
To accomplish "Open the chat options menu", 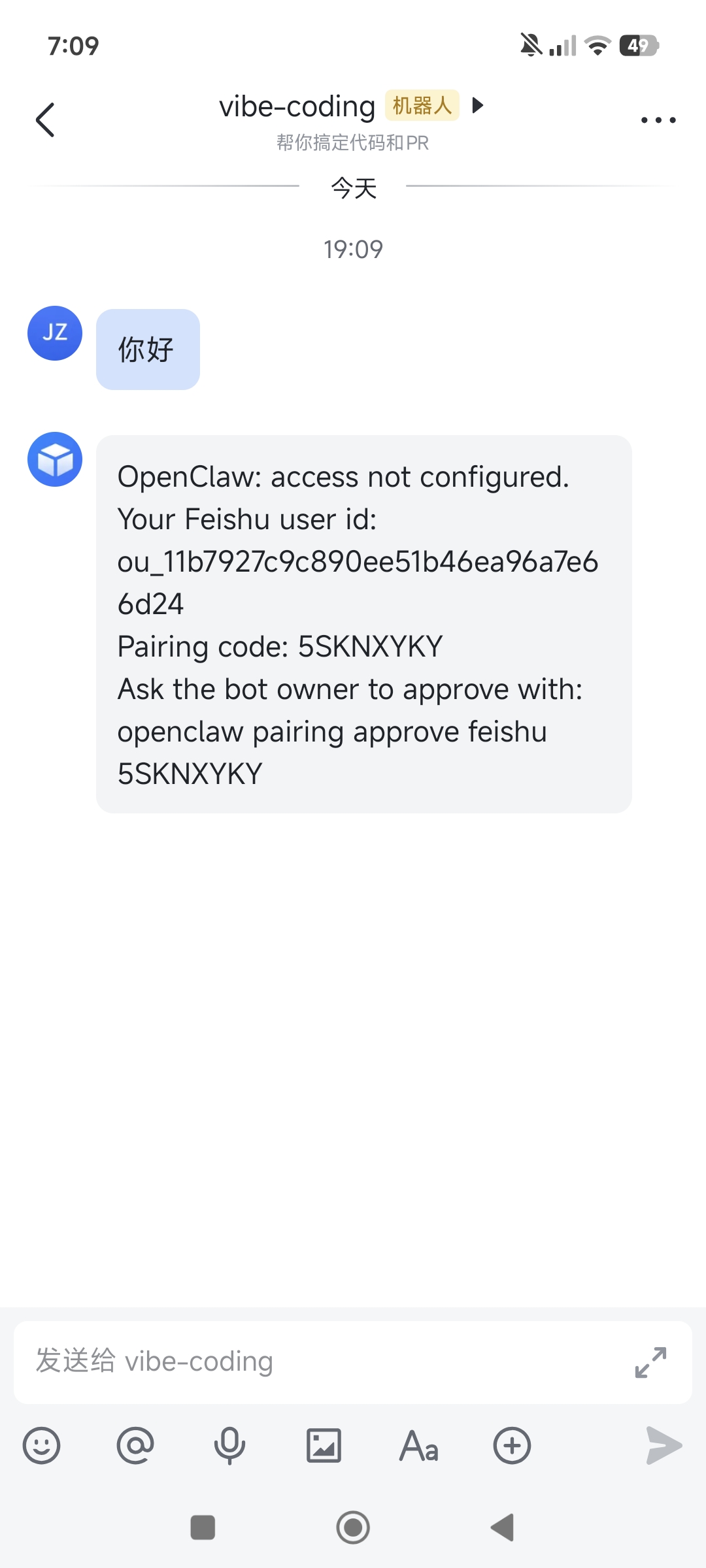I will (x=658, y=120).
